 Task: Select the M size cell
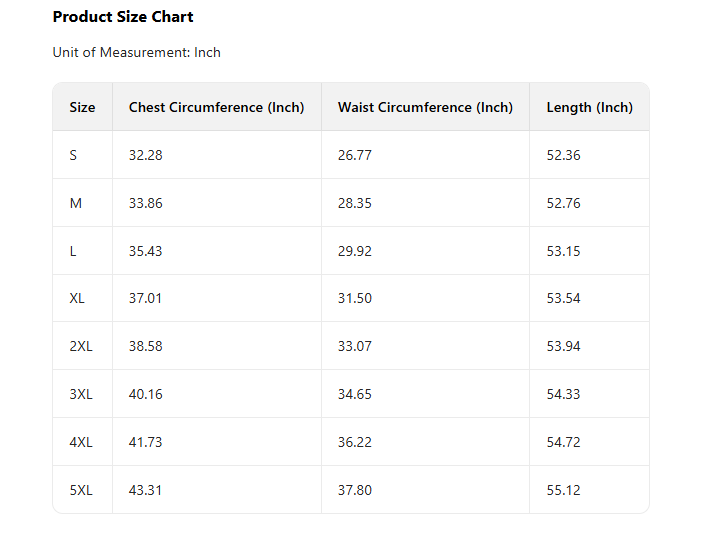75,203
